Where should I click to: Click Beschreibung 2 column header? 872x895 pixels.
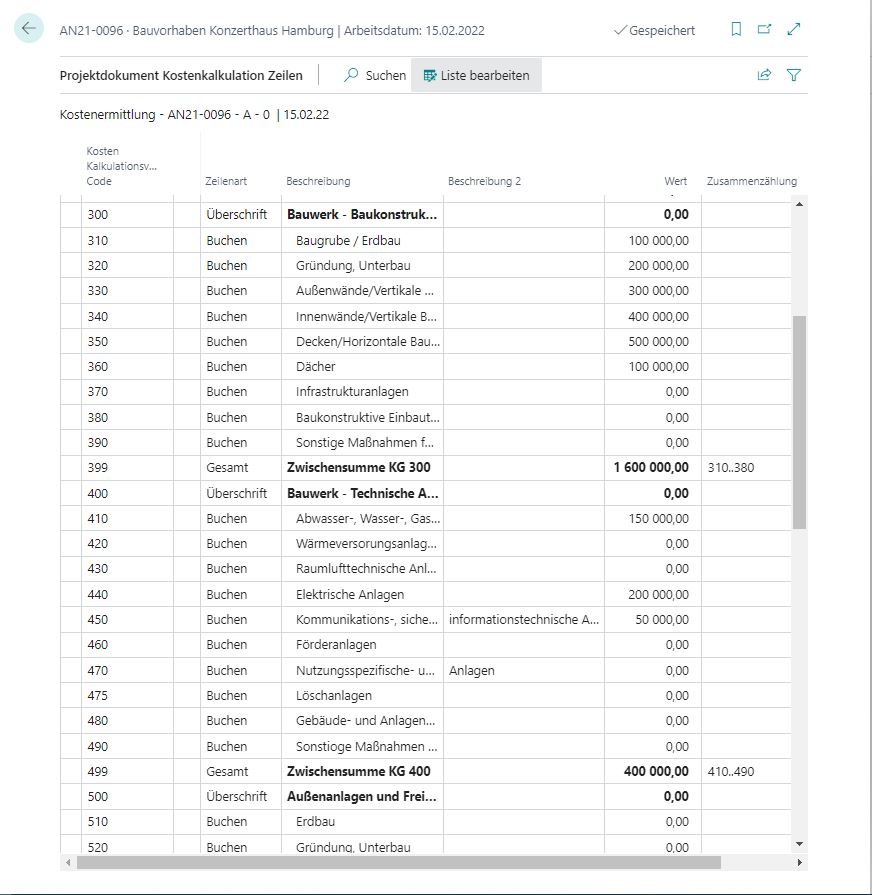tap(484, 182)
